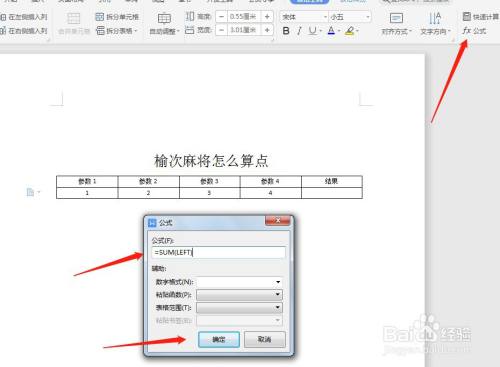Increase column width with plus button
This screenshot has height=367, width=500.
[x=267, y=30]
